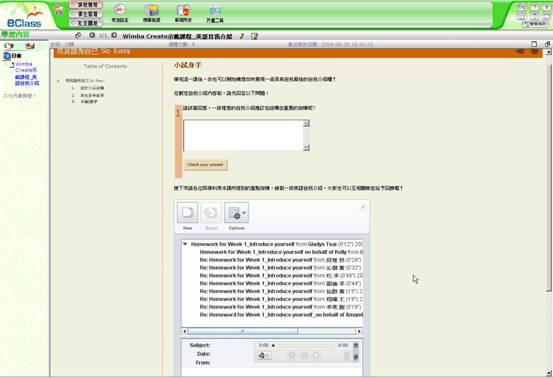
Task: Click the answer text area's scroll down arrow
Action: coord(306,147)
